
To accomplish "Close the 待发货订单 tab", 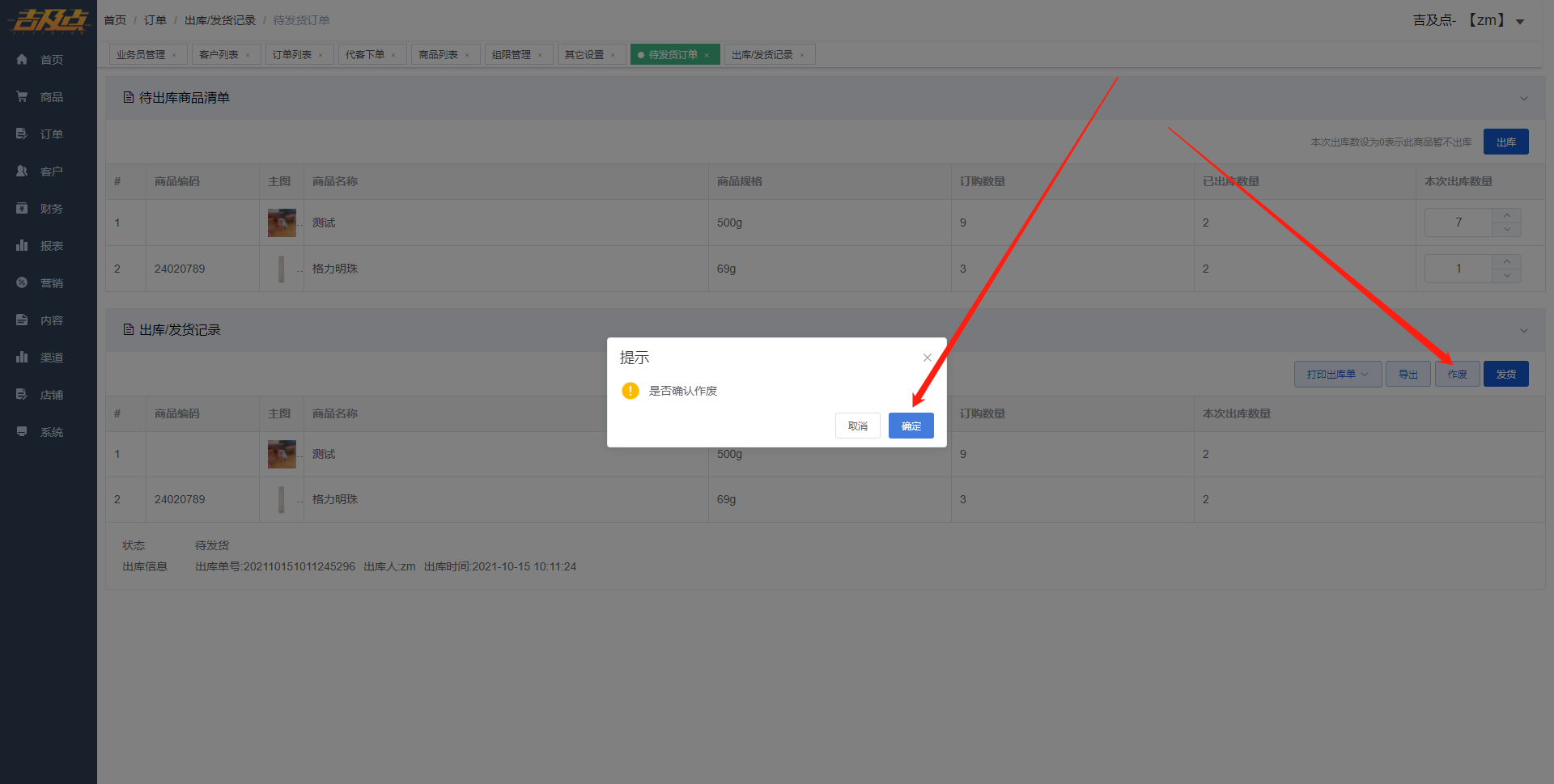I will (x=707, y=55).
